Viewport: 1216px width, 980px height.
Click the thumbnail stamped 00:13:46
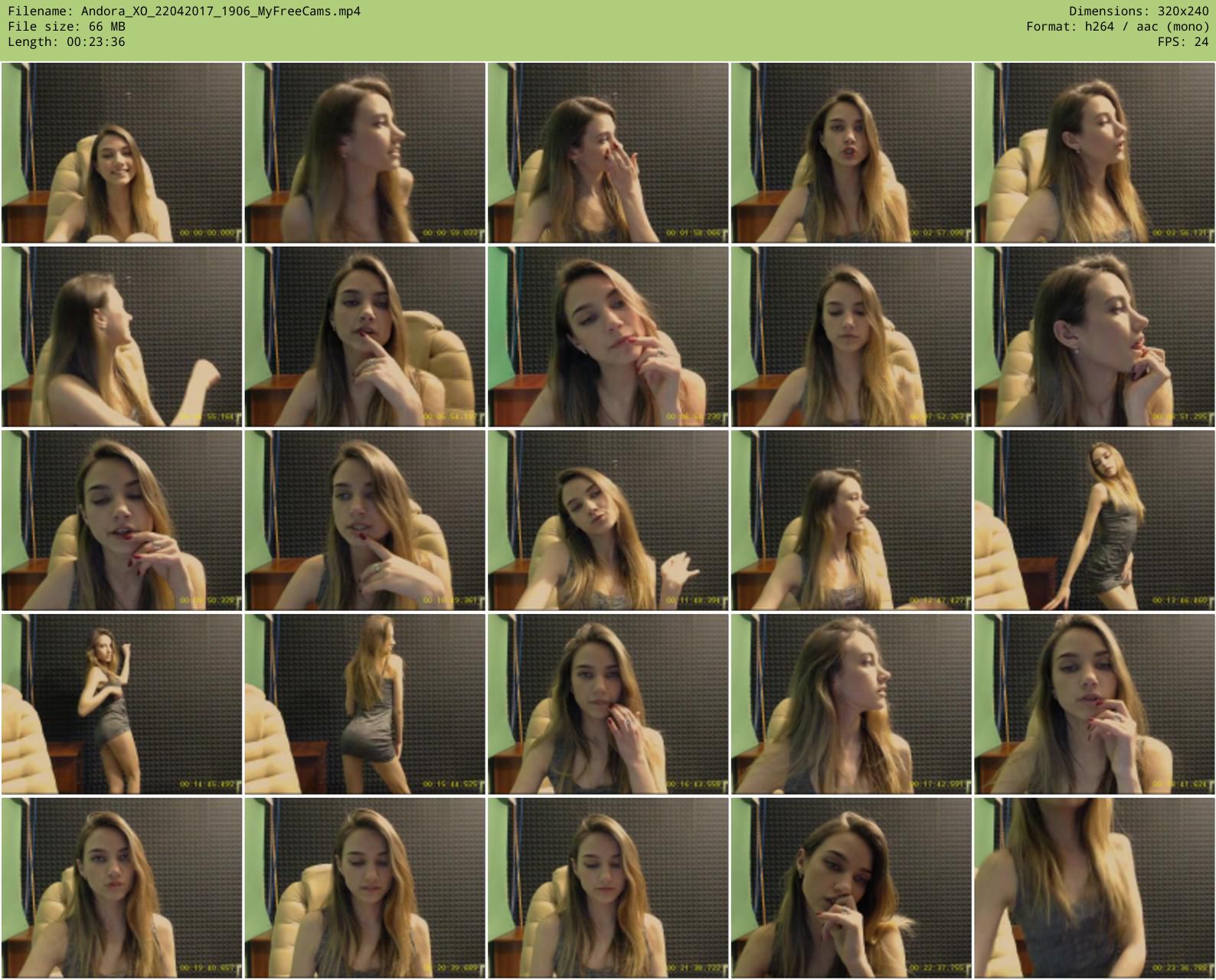(x=1094, y=521)
